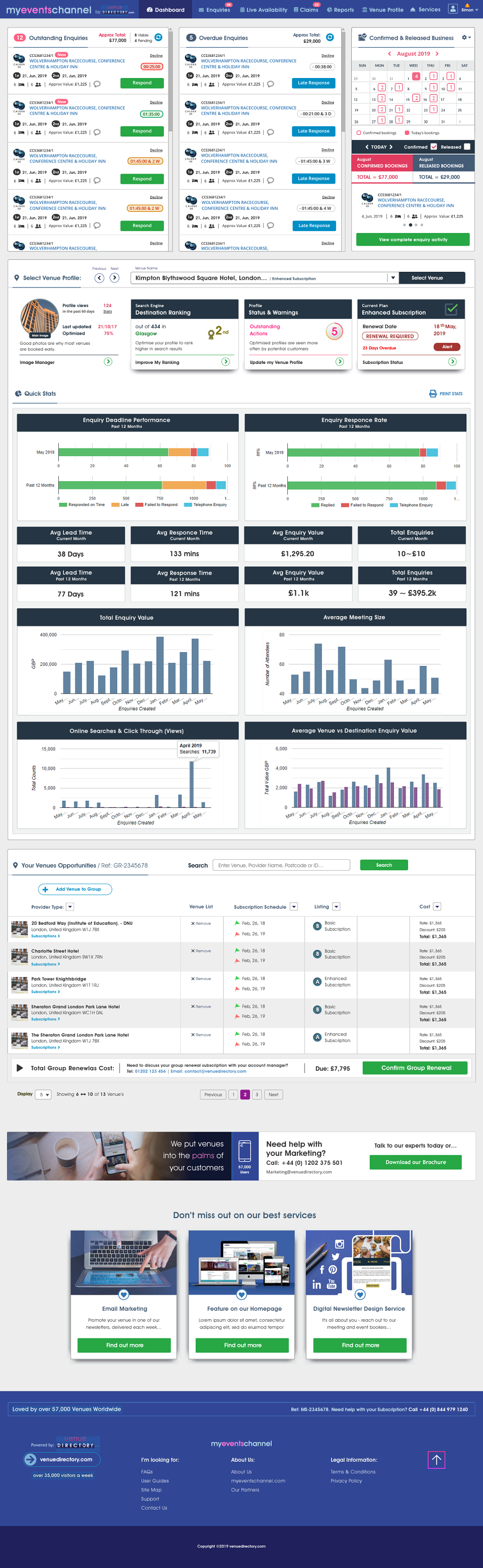Screen dimensions: 483x1568
Task: Open the Display count dropdown
Action: (44, 1095)
